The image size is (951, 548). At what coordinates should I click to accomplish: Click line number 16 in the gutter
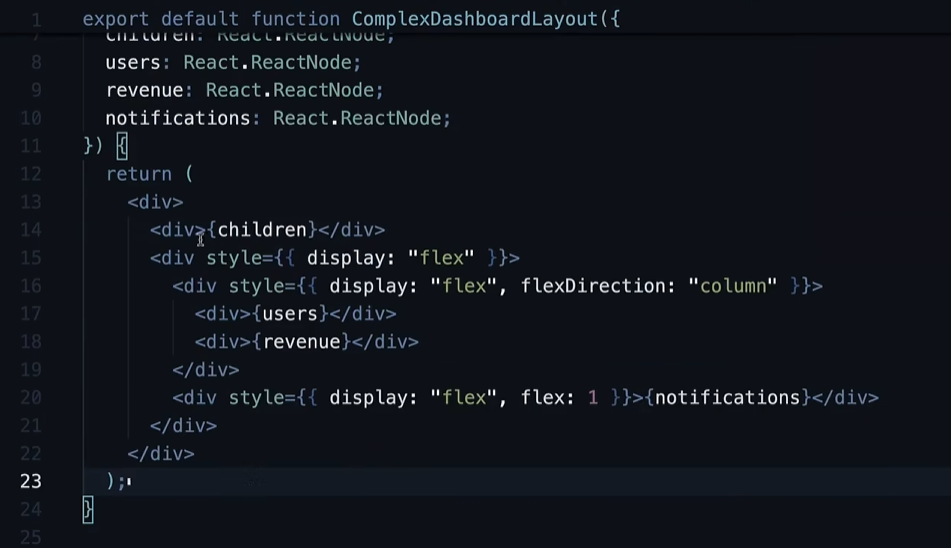click(x=31, y=286)
